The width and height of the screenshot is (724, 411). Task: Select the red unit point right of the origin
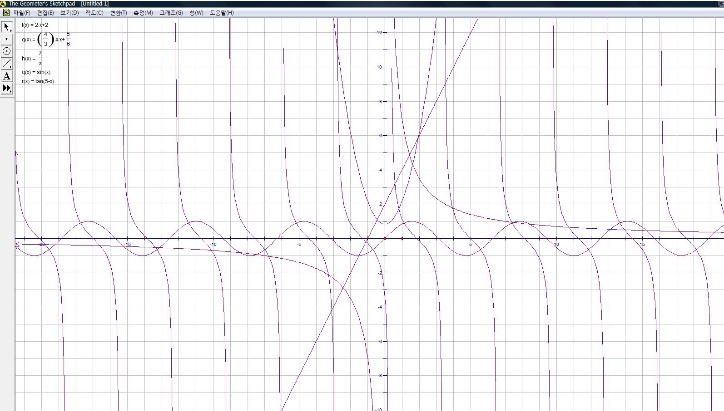coord(402,239)
